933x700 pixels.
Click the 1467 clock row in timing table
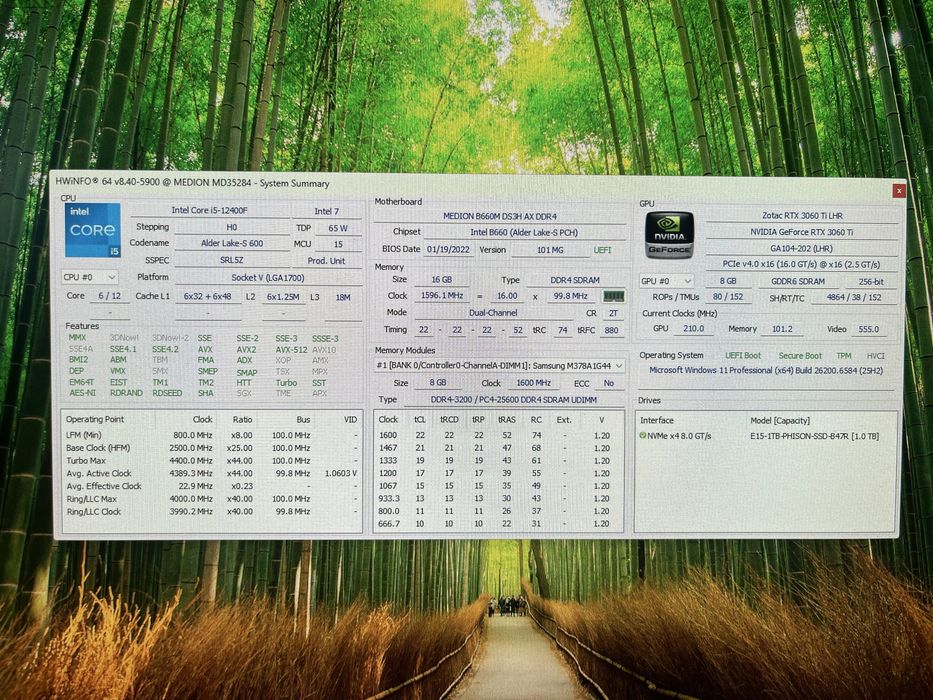(499, 448)
